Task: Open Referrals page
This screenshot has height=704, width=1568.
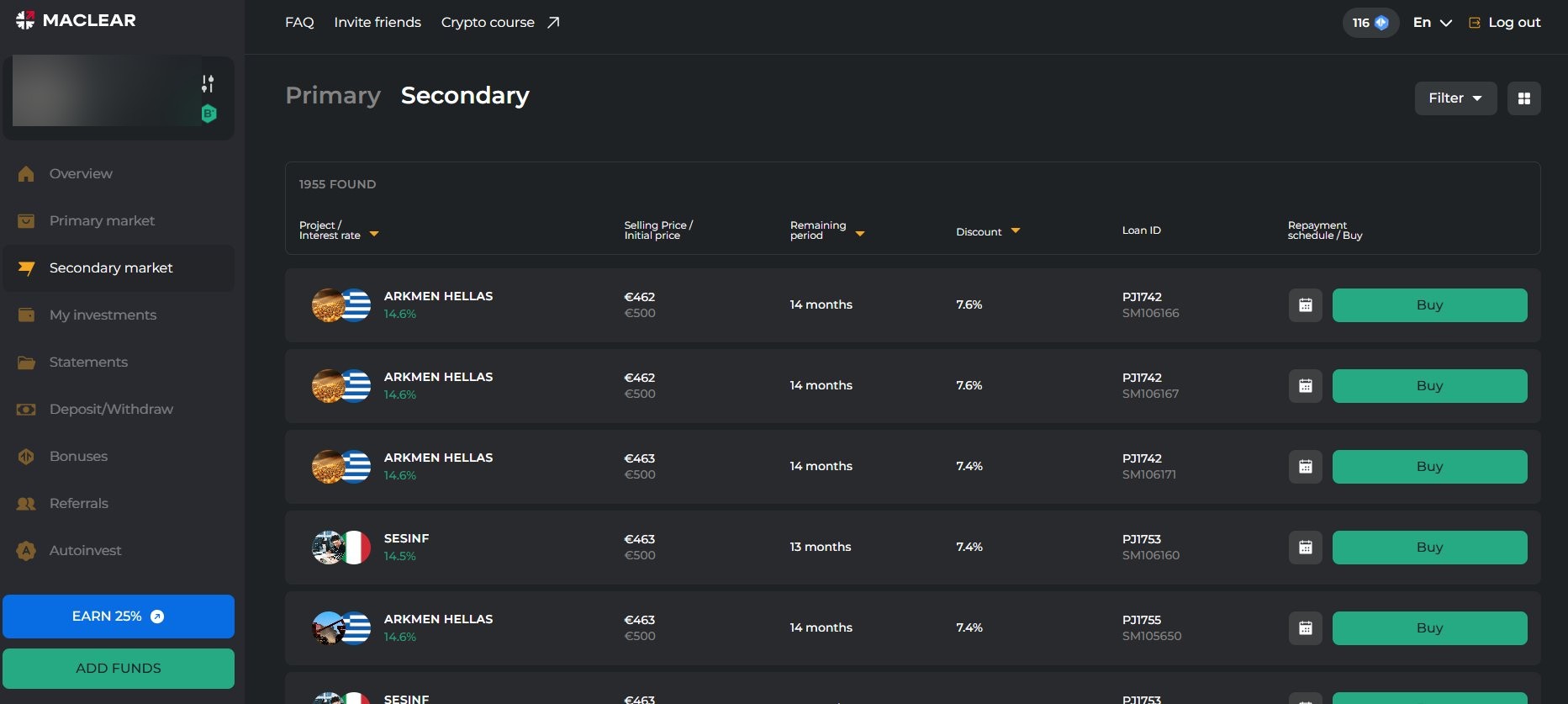Action: [x=119, y=503]
